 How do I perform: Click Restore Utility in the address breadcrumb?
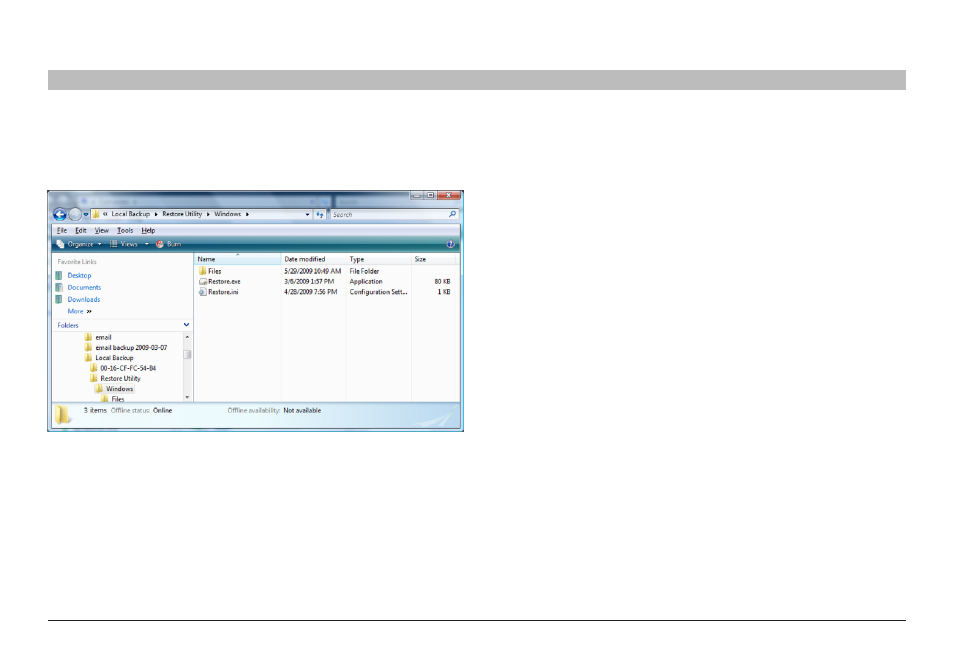[x=182, y=214]
